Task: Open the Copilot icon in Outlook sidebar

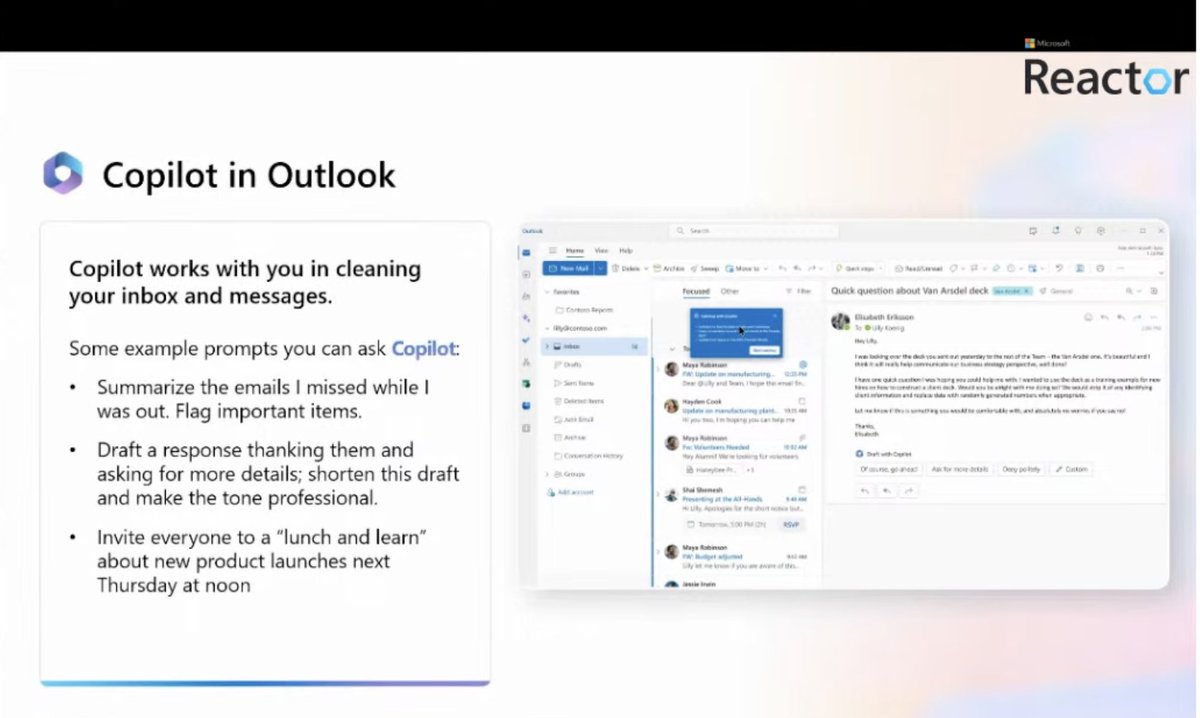Action: coord(526,318)
